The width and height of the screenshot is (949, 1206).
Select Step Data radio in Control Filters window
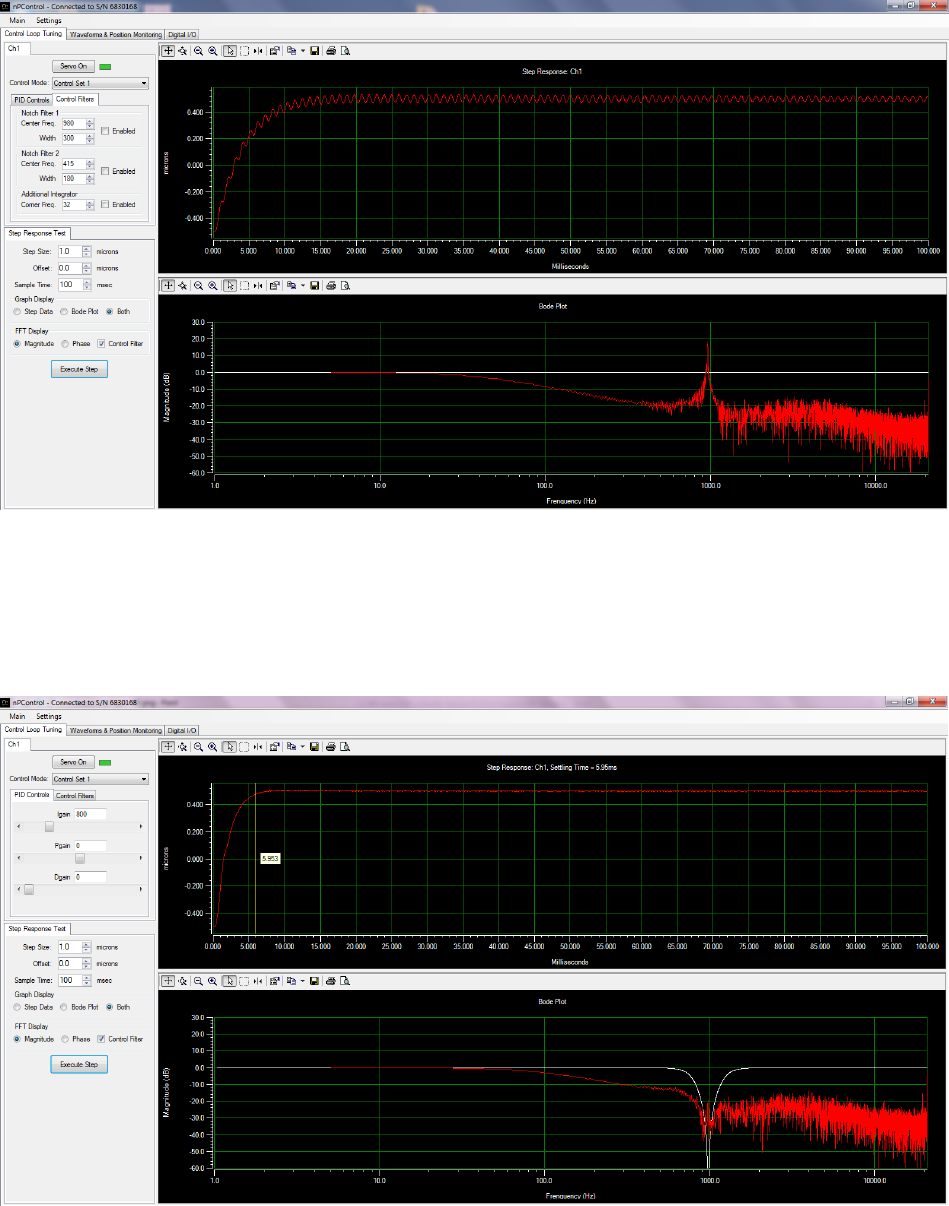tap(18, 311)
